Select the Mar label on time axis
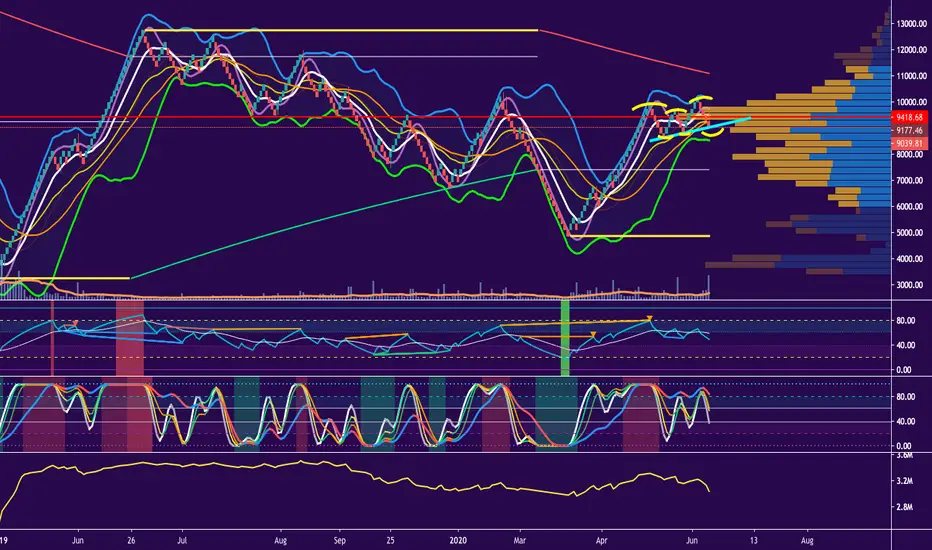This screenshot has width=932, height=550. click(x=520, y=541)
